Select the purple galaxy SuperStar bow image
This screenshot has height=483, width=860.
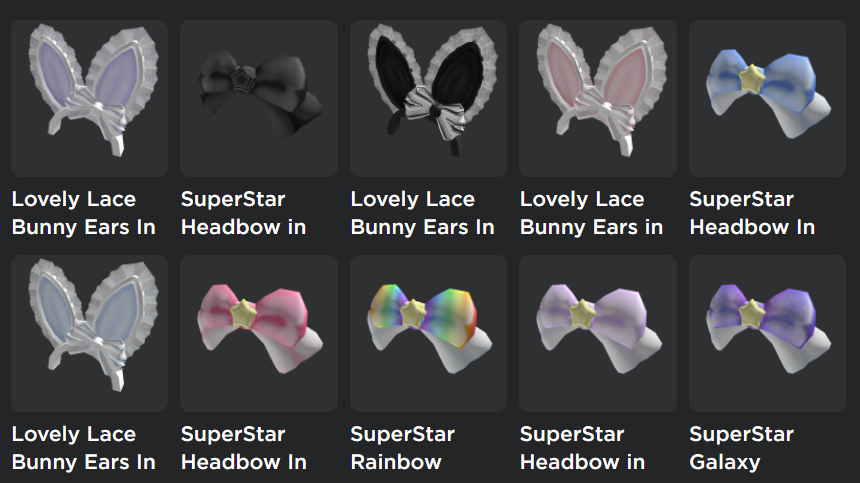coord(767,333)
